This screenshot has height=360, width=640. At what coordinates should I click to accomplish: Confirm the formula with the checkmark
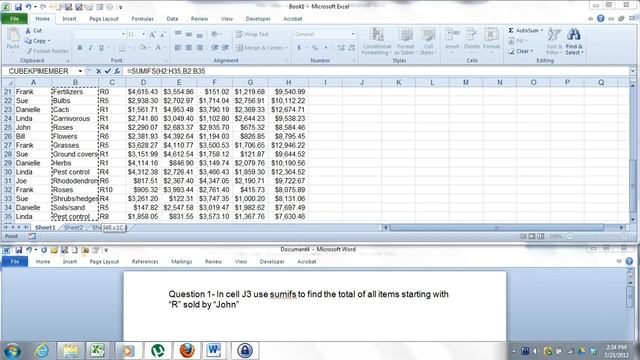point(108,71)
